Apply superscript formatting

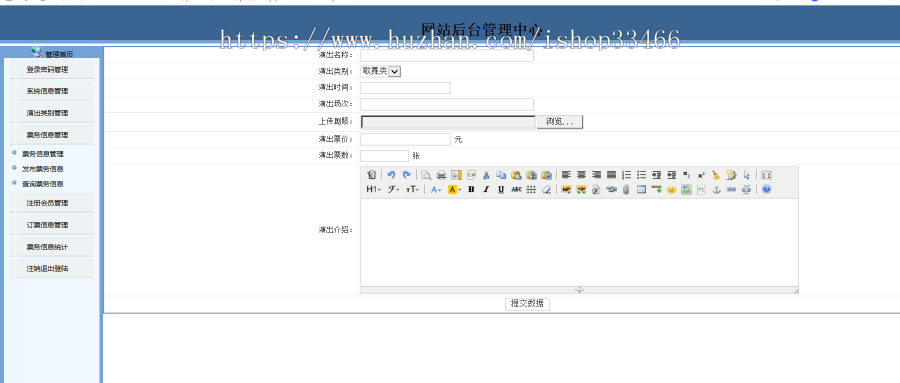point(701,175)
